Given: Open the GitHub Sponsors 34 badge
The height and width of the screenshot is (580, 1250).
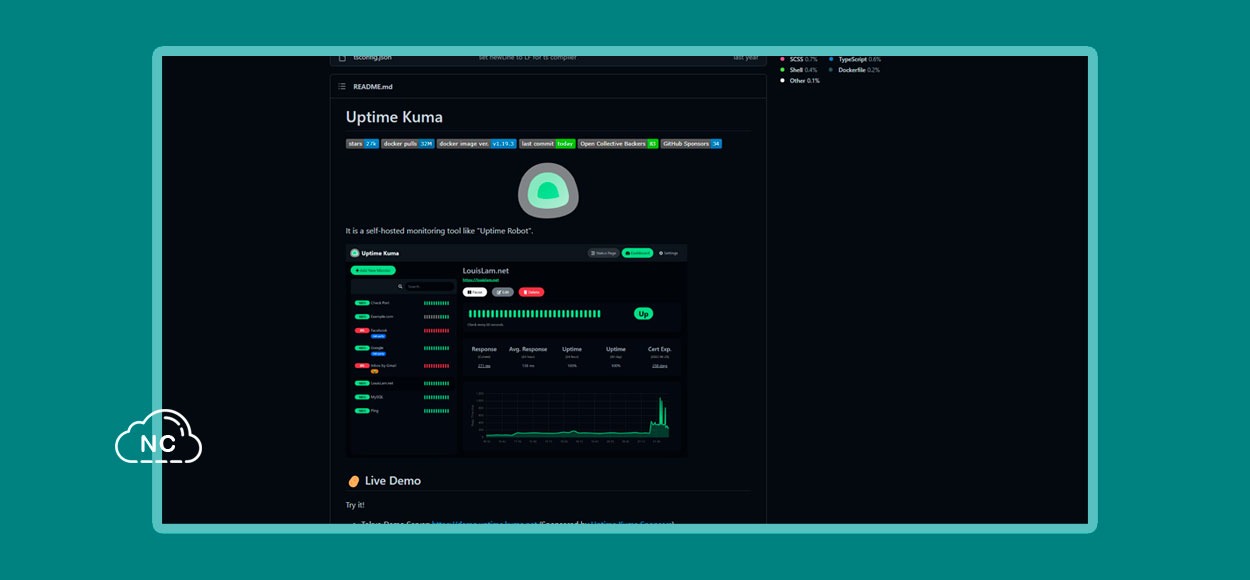Looking at the screenshot, I should point(691,144).
